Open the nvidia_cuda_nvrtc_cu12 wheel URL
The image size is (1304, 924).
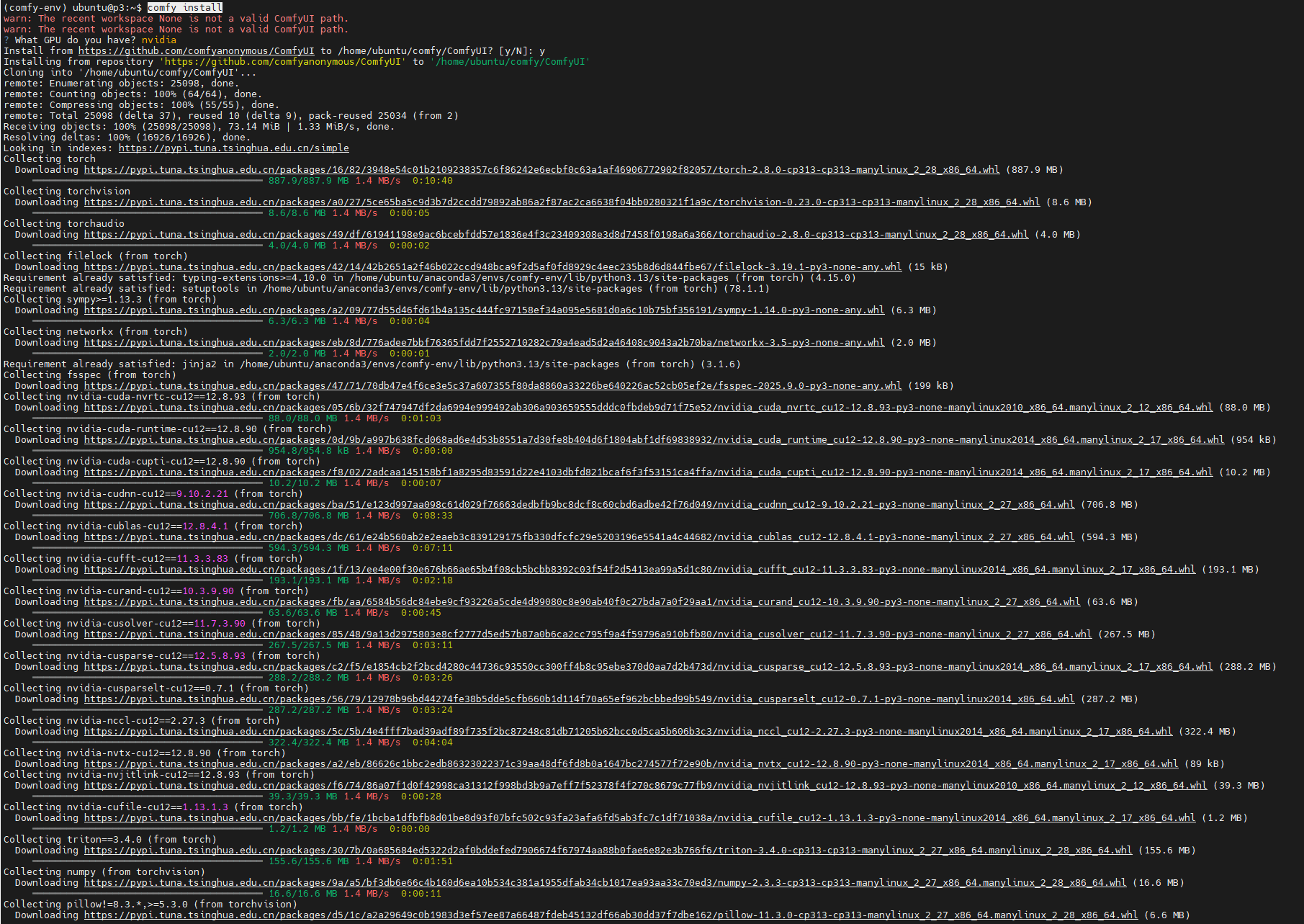coord(648,408)
